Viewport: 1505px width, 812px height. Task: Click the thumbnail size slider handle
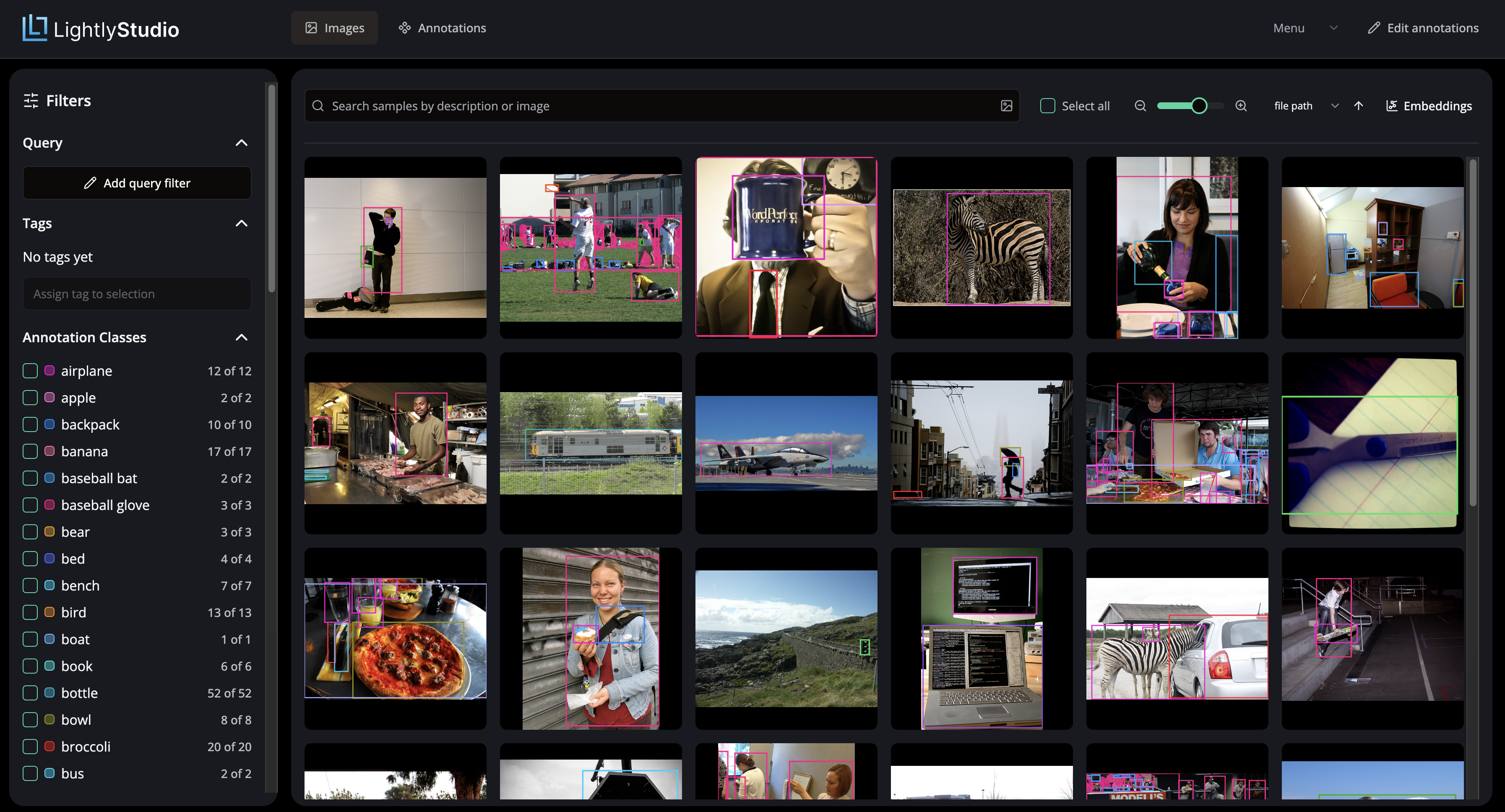pyautogui.click(x=1199, y=106)
